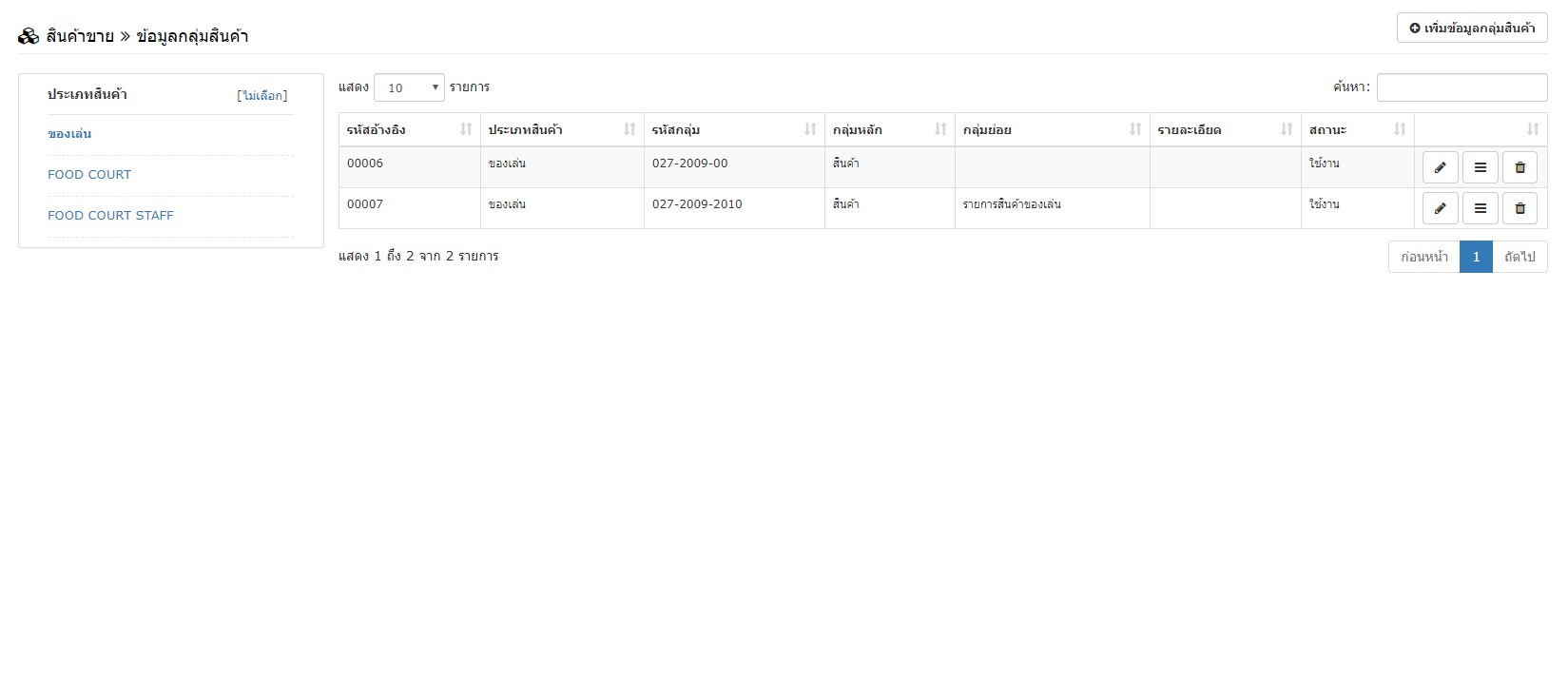
Task: Sort by กลุ่มย่อย column
Action: [x=1053, y=129]
